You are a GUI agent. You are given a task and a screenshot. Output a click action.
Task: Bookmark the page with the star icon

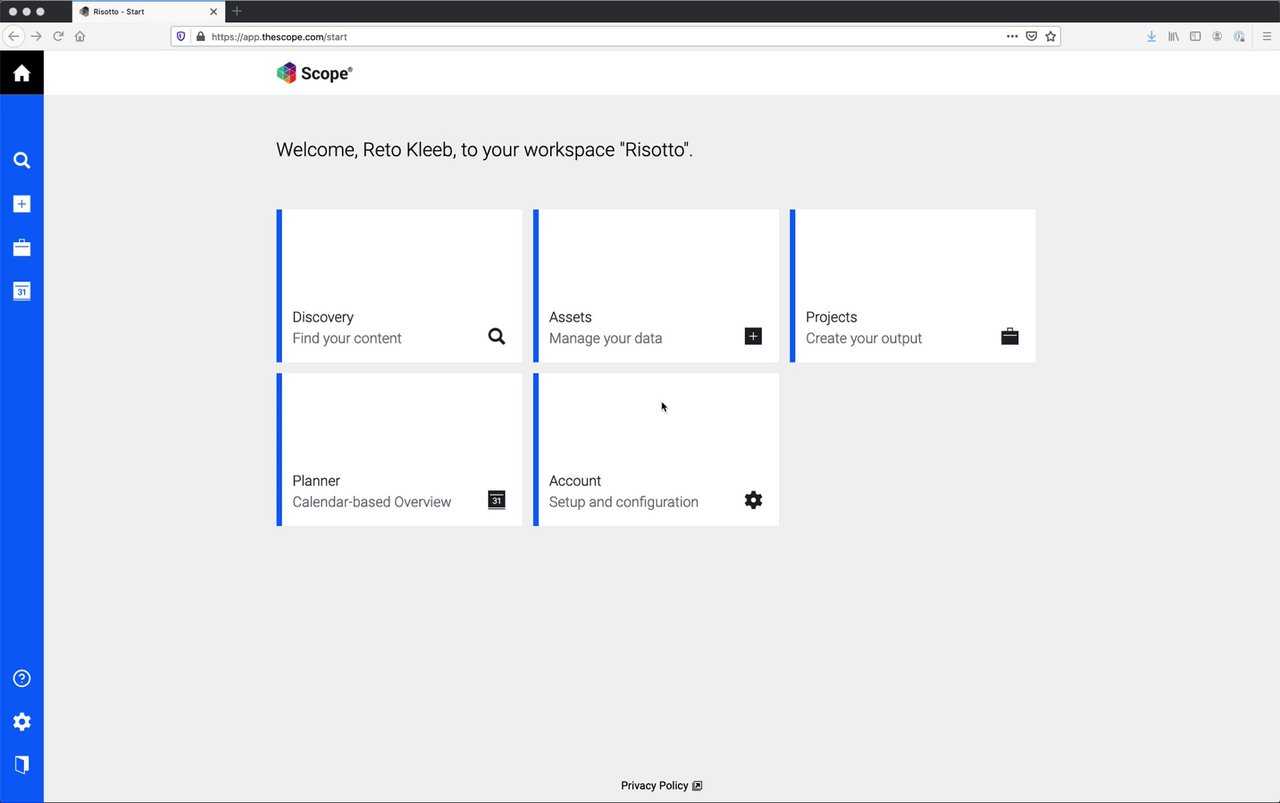tap(1050, 36)
